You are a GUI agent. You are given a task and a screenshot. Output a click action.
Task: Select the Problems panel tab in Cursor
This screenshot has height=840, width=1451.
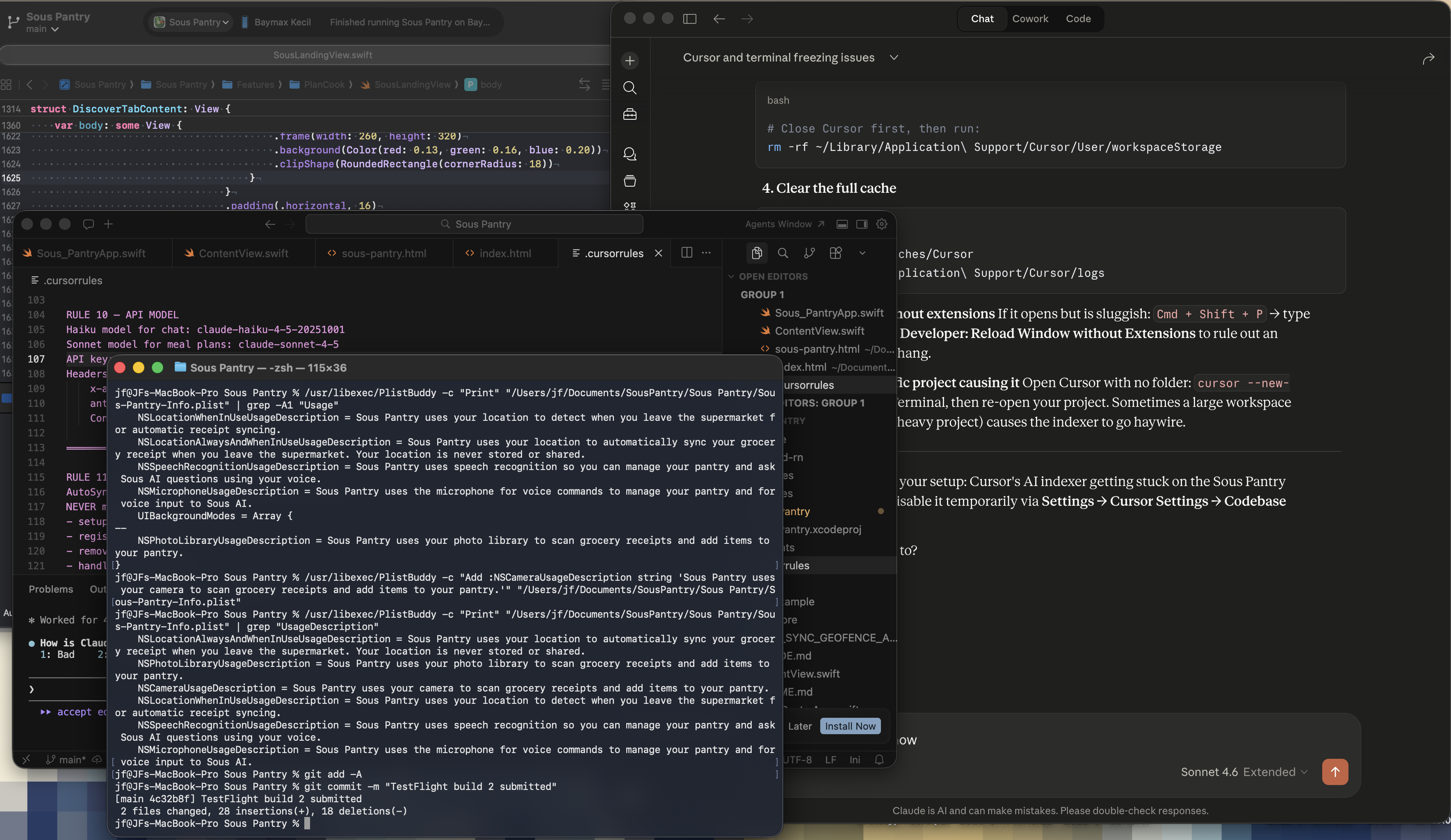pos(51,589)
